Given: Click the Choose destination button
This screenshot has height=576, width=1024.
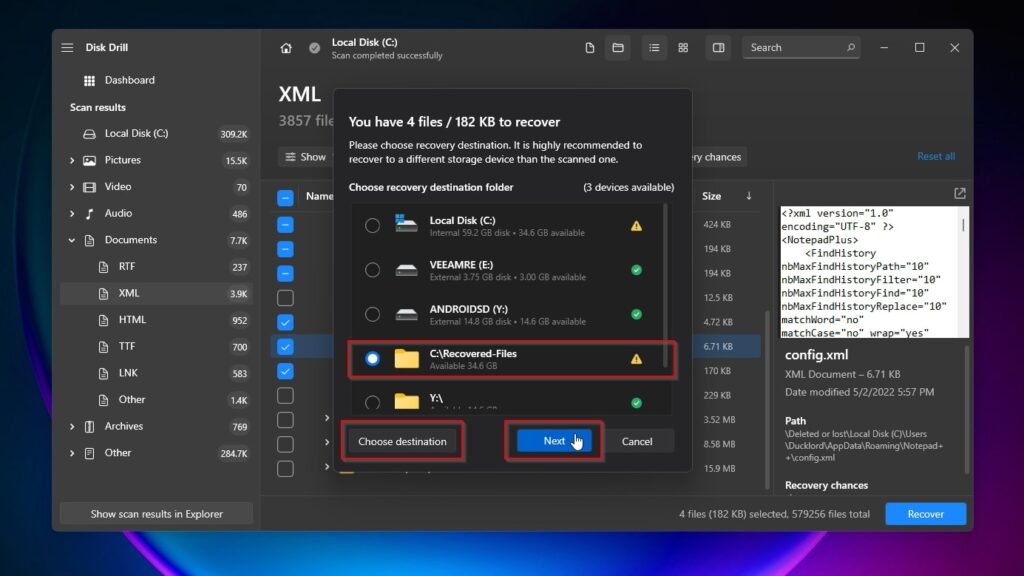Looking at the screenshot, I should 402,441.
